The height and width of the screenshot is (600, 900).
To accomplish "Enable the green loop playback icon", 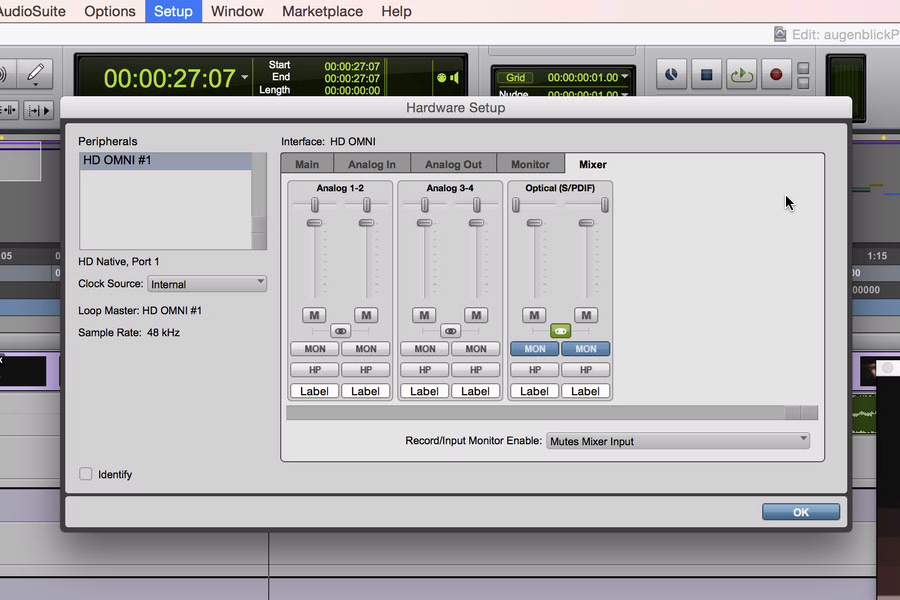I will (x=741, y=74).
